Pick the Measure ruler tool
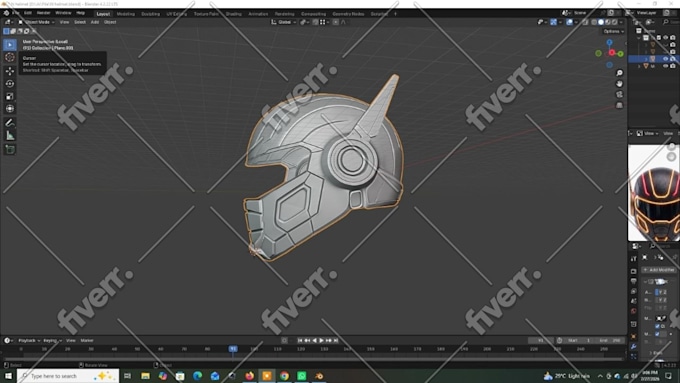The width and height of the screenshot is (680, 383). pos(10,136)
